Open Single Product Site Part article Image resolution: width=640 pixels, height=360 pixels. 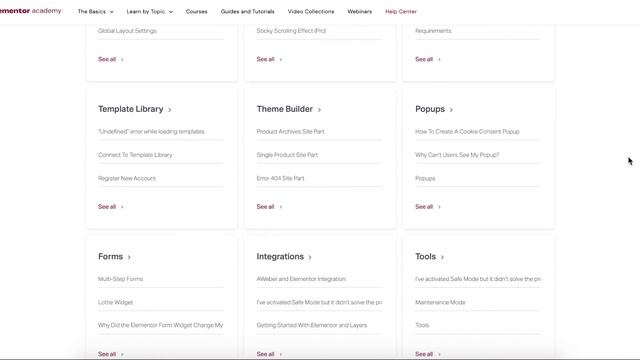click(287, 155)
